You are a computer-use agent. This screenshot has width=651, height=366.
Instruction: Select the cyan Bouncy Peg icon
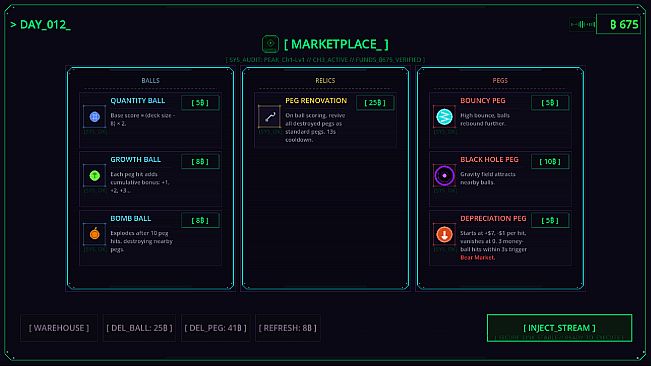pos(444,117)
